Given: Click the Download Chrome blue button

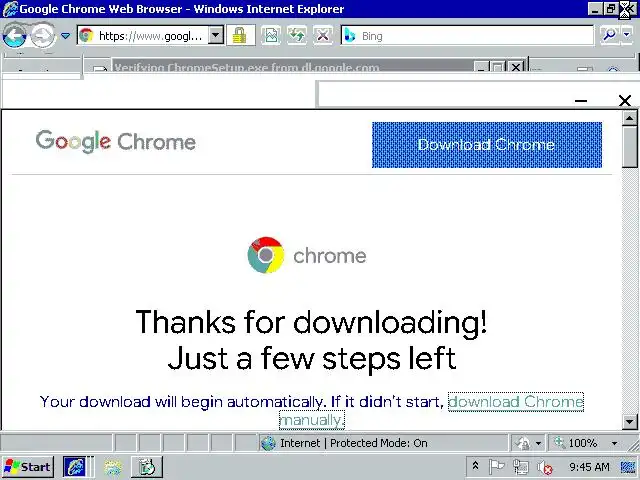Looking at the screenshot, I should pyautogui.click(x=487, y=144).
